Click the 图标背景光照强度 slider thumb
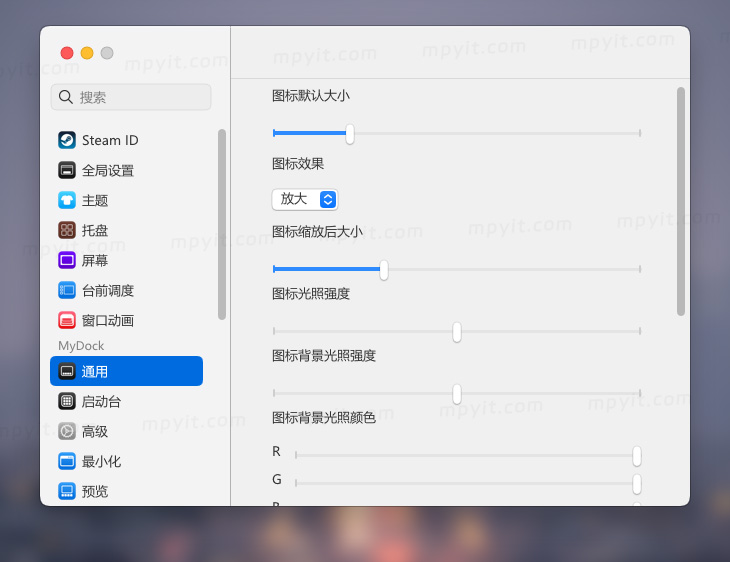730x562 pixels. tap(457, 394)
